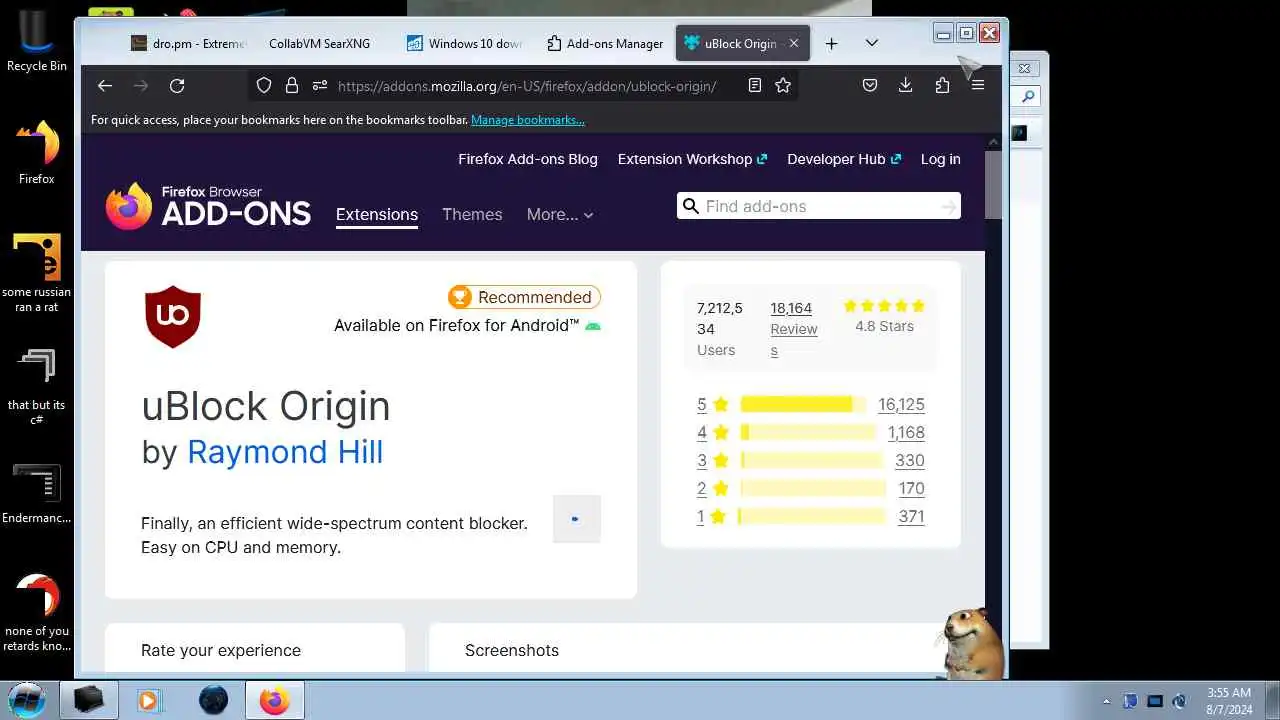Select the Themes navigation item
This screenshot has width=1280, height=720.
click(472, 214)
